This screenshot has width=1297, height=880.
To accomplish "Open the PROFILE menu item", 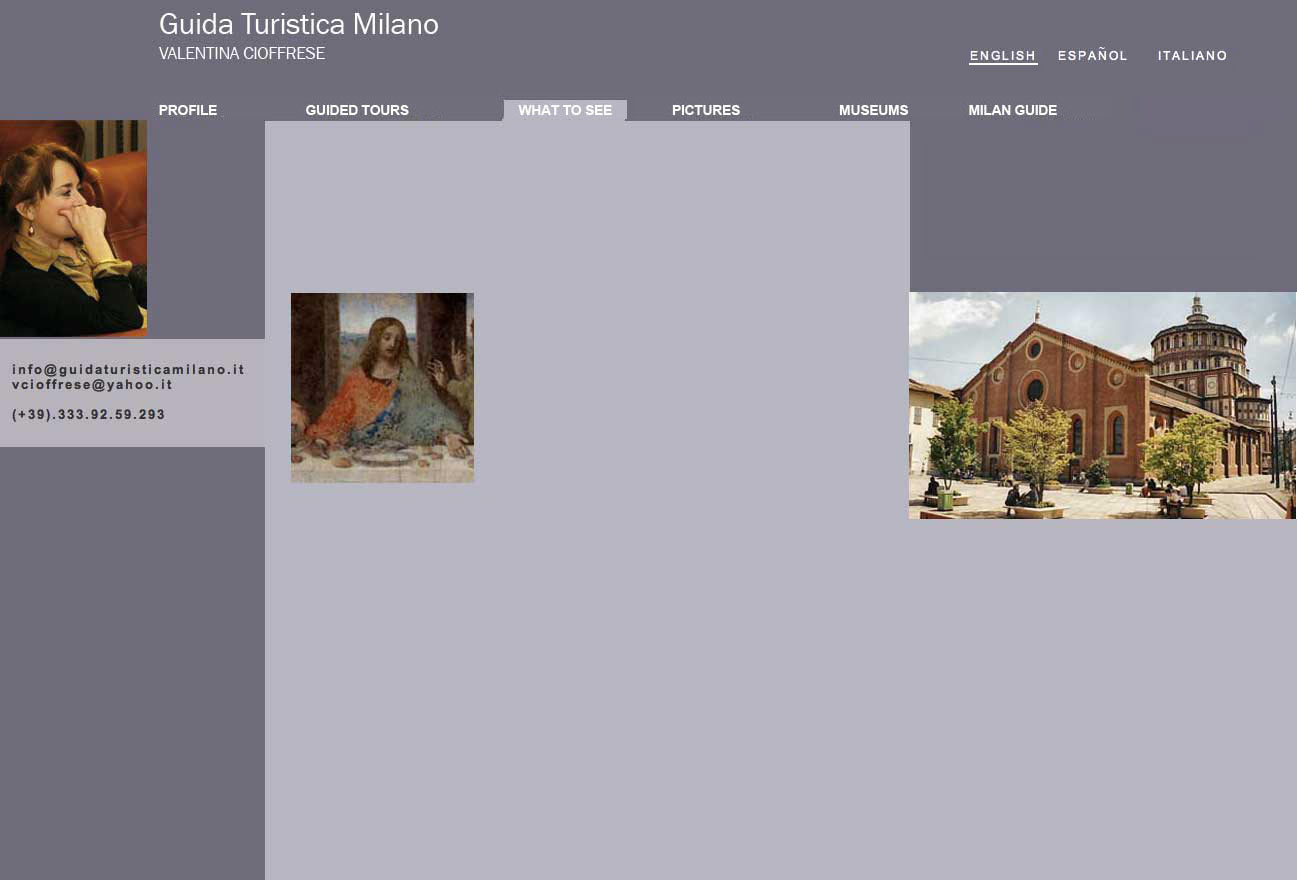I will (x=188, y=110).
